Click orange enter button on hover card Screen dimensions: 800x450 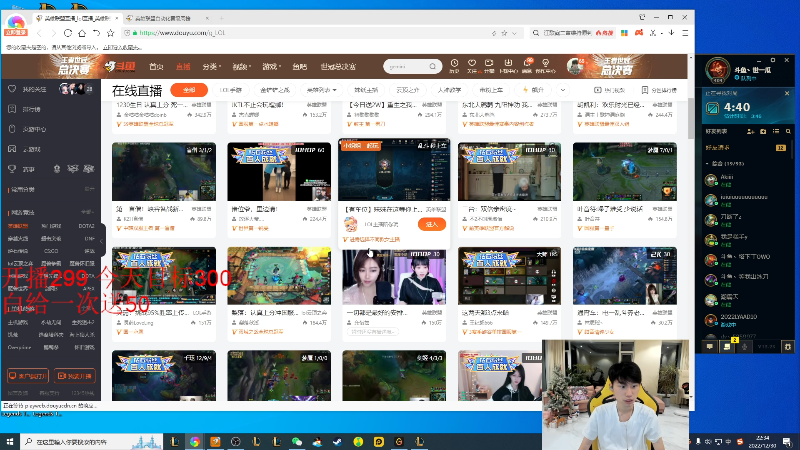point(432,224)
